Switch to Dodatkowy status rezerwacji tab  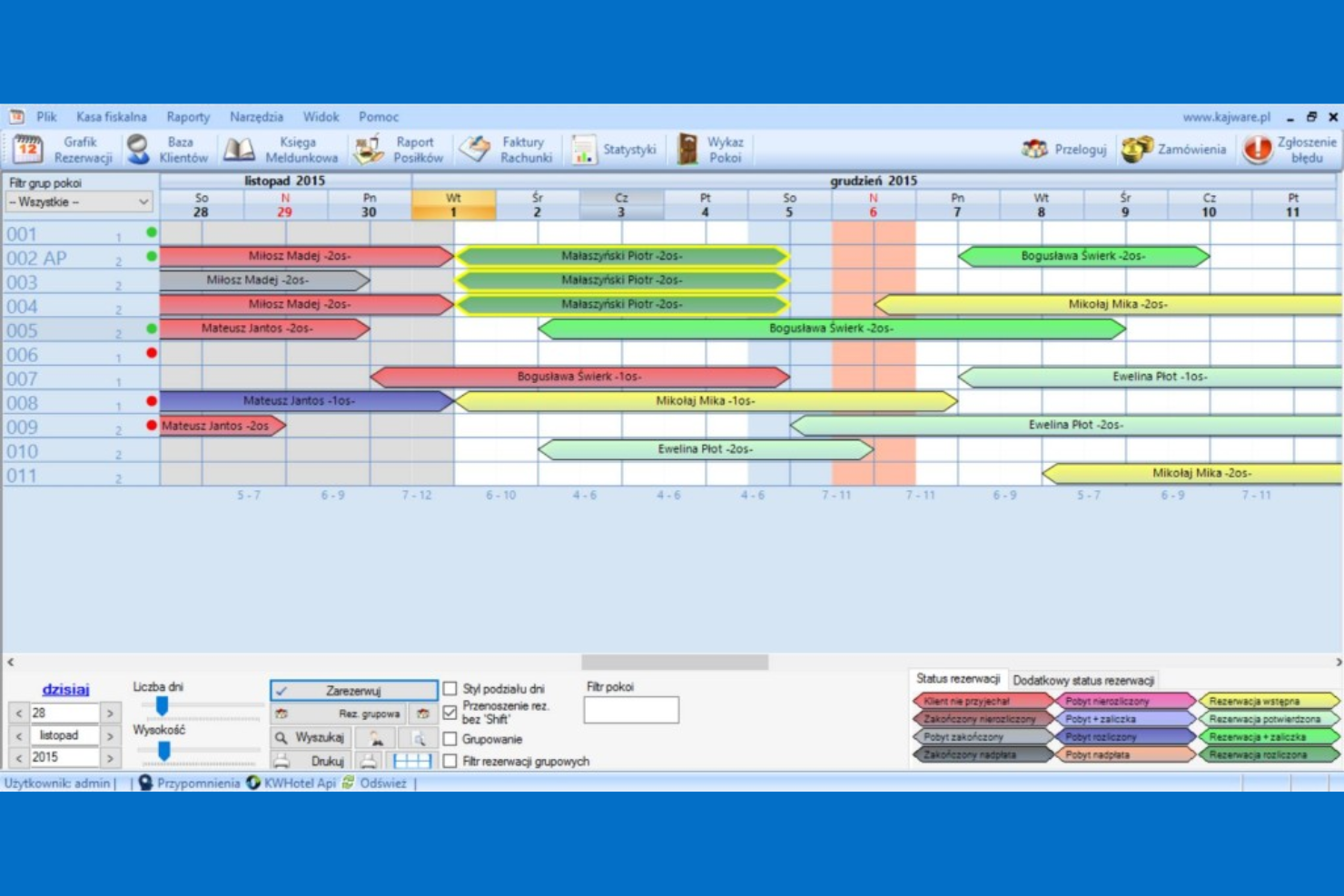[1085, 680]
